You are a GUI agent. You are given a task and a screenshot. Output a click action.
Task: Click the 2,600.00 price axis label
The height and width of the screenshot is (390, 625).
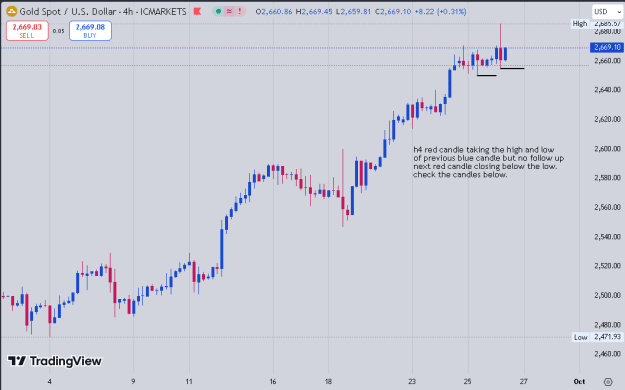point(607,148)
